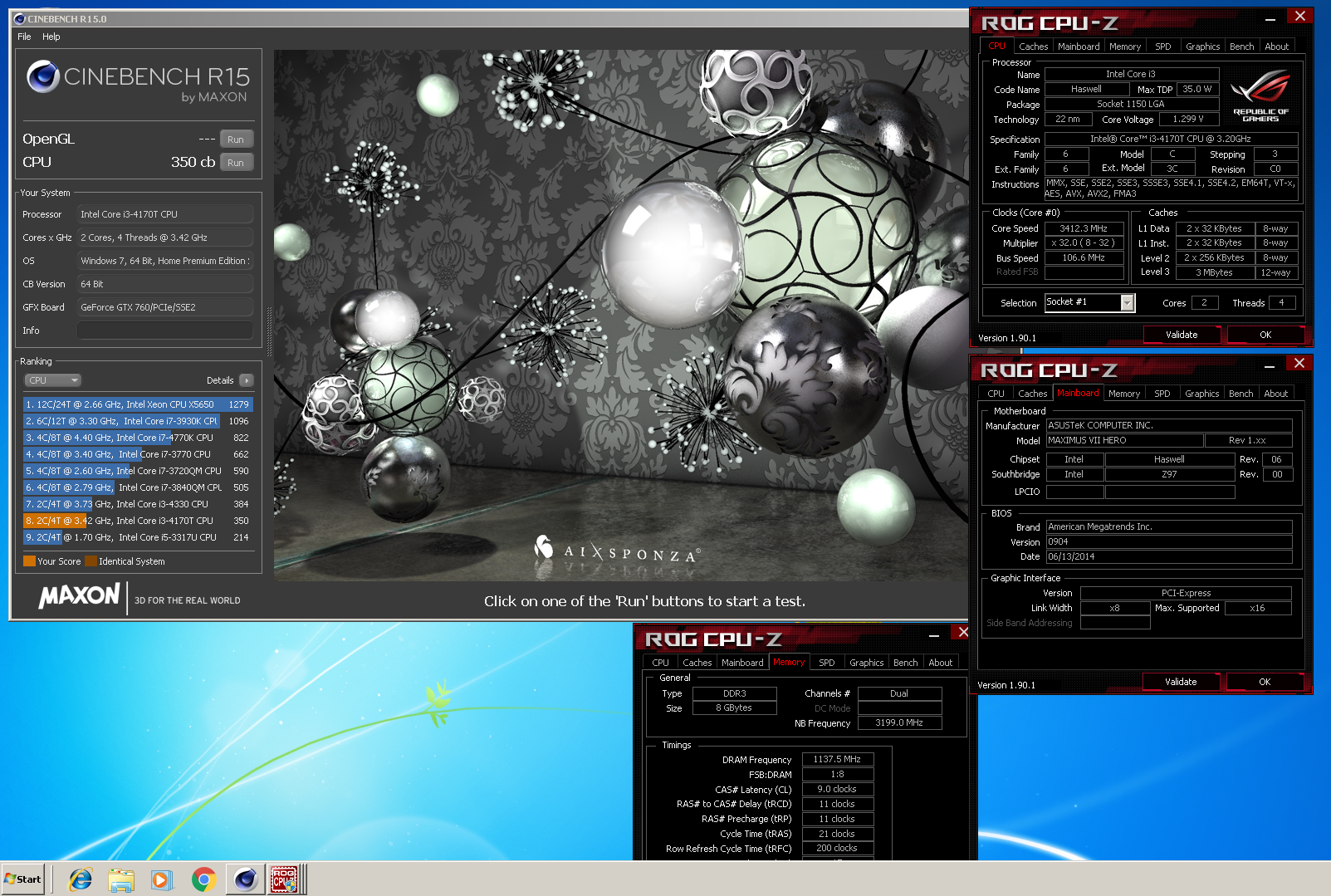Screen dimensions: 1331x896
Task: Open the Socket #1 selection dropdown
Action: pyautogui.click(x=1089, y=303)
